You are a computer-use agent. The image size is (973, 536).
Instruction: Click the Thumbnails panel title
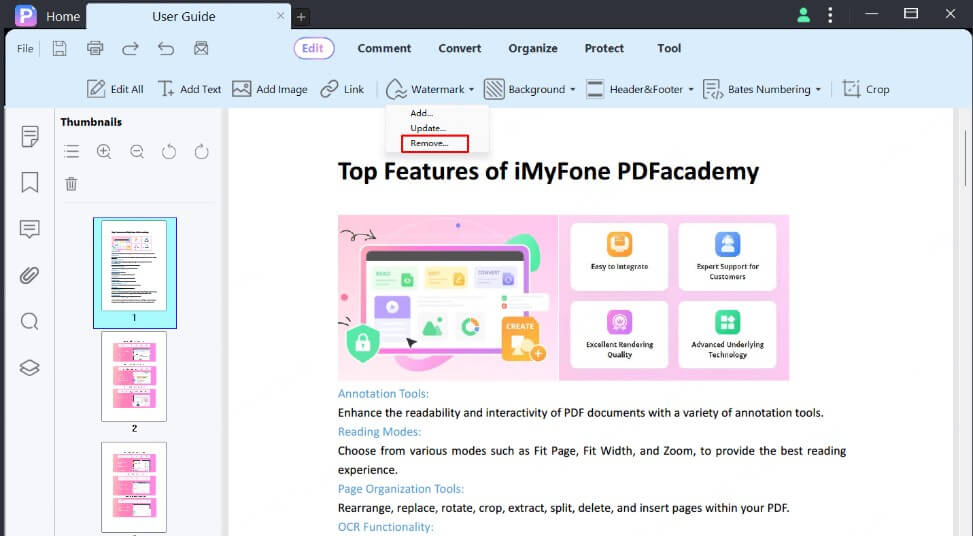click(91, 122)
